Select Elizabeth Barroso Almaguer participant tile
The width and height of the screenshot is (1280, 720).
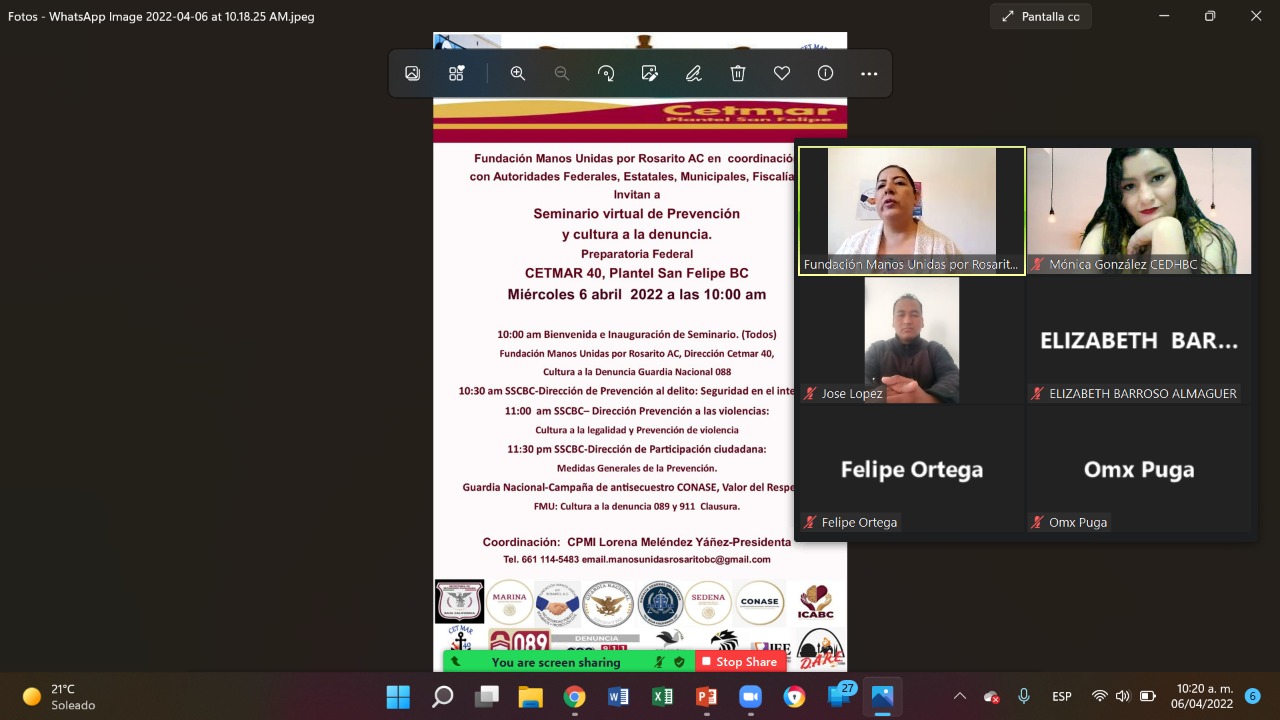click(x=1139, y=340)
